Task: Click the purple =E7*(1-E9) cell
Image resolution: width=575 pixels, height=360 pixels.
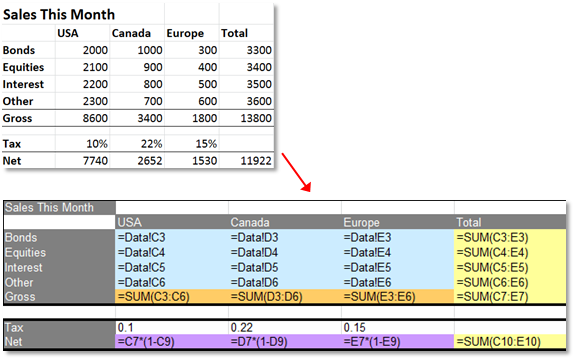Action: point(398,342)
